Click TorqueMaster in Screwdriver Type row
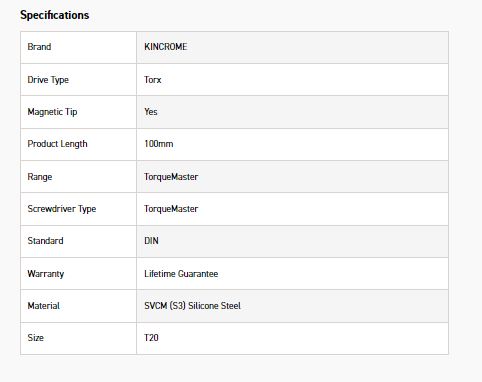The image size is (482, 382). (x=171, y=209)
